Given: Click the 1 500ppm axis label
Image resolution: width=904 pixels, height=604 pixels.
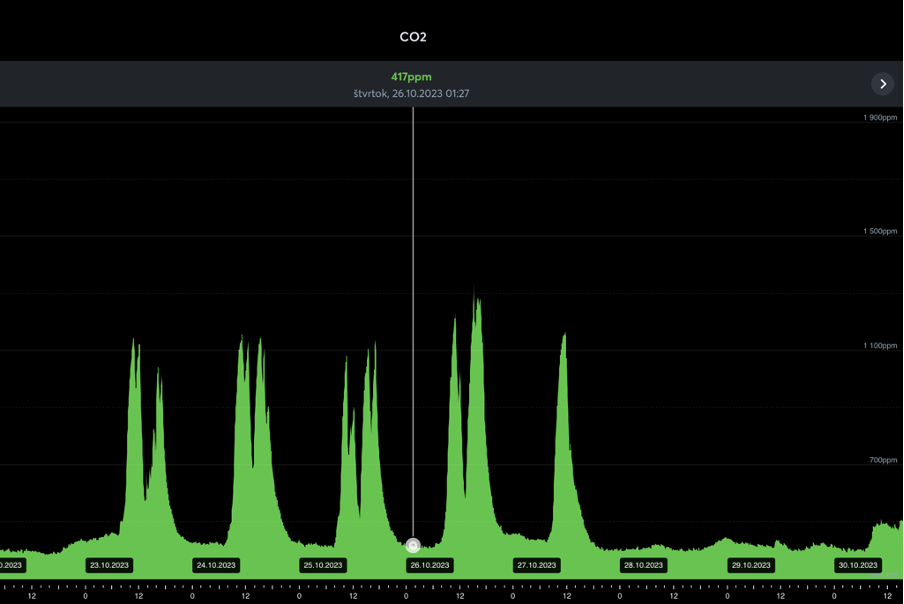Looking at the screenshot, I should point(880,232).
